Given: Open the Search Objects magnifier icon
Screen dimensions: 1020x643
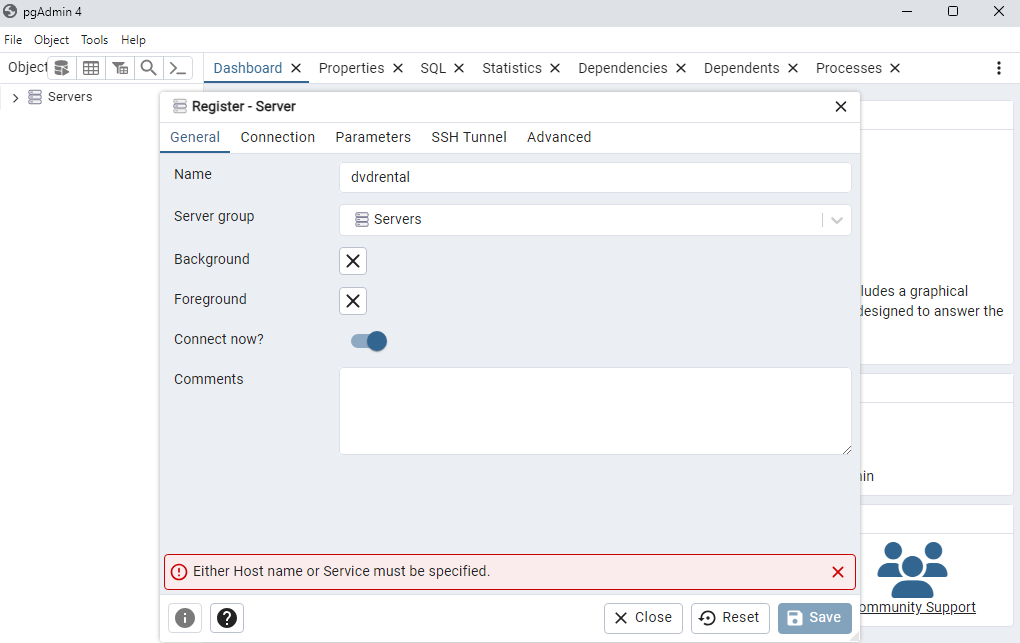Looking at the screenshot, I should click(x=149, y=68).
